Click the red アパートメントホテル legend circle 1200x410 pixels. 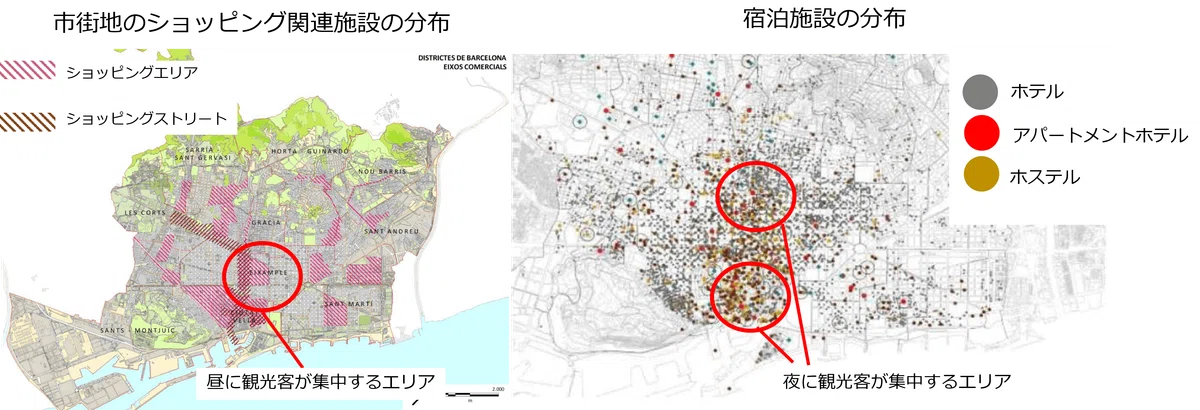point(980,134)
